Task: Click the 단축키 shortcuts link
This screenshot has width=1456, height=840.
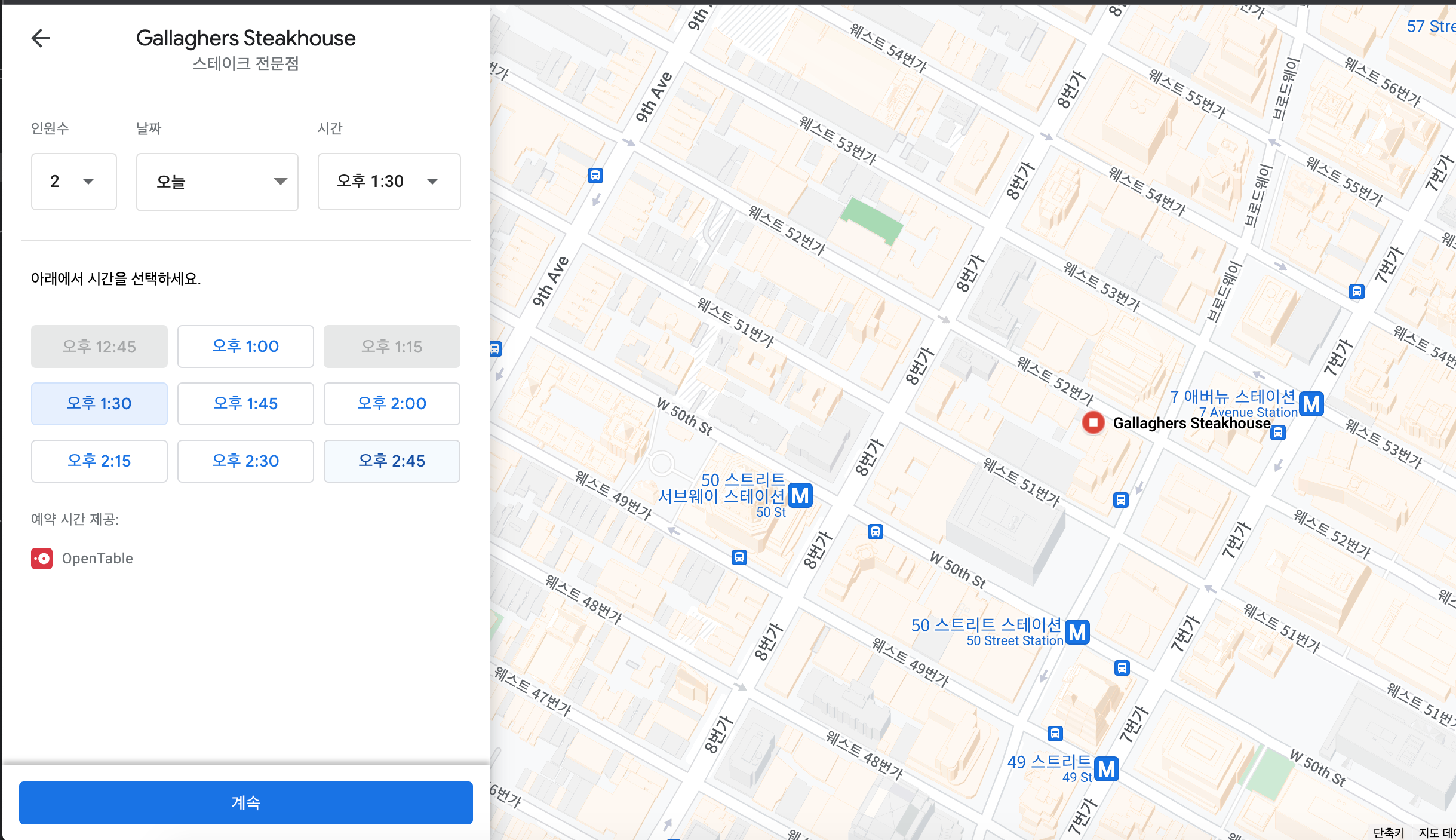Action: point(1389,833)
